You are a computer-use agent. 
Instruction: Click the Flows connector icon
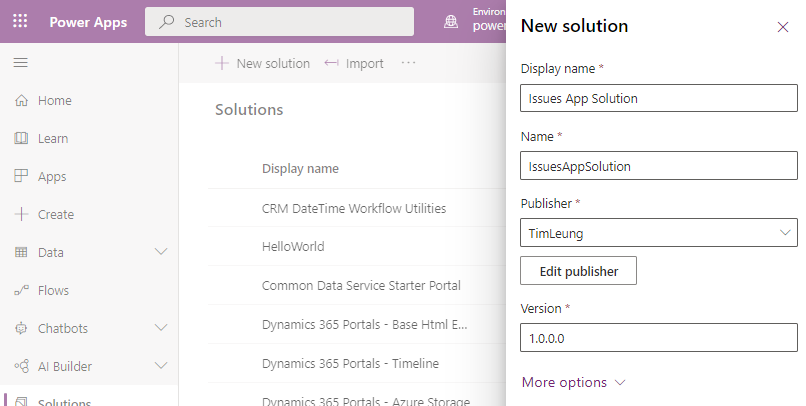pos(21,290)
